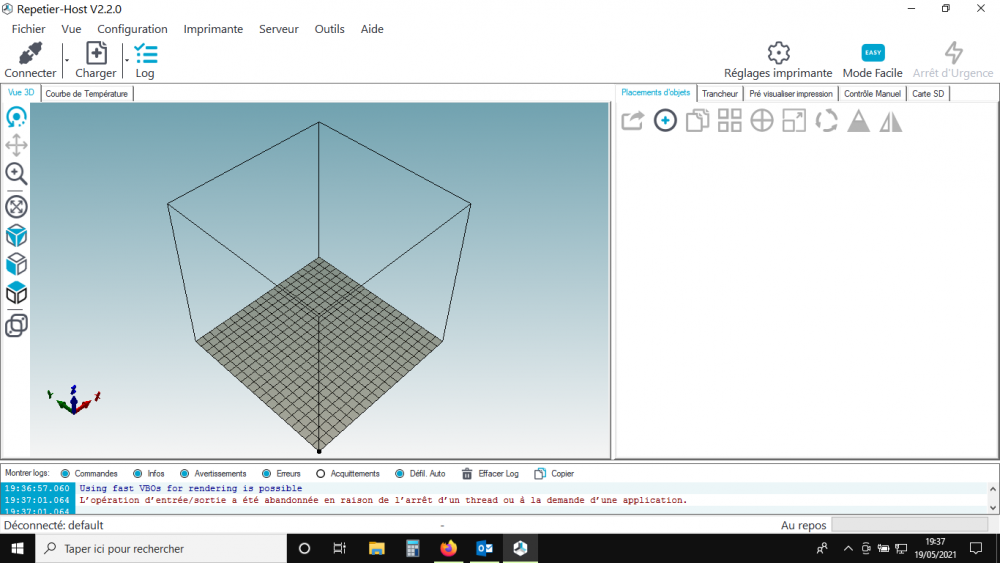Expand the Charger dropdown arrow
Viewport: 1000px width, 563px height.
point(126,61)
